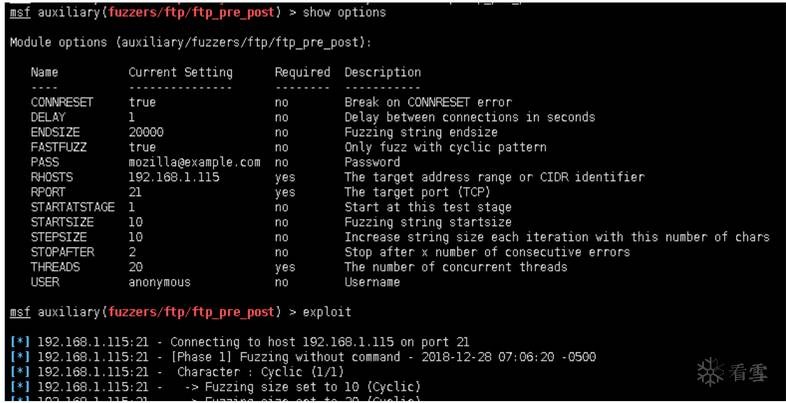Click the snowflake watermark icon
The width and height of the screenshot is (786, 403).
(710, 373)
